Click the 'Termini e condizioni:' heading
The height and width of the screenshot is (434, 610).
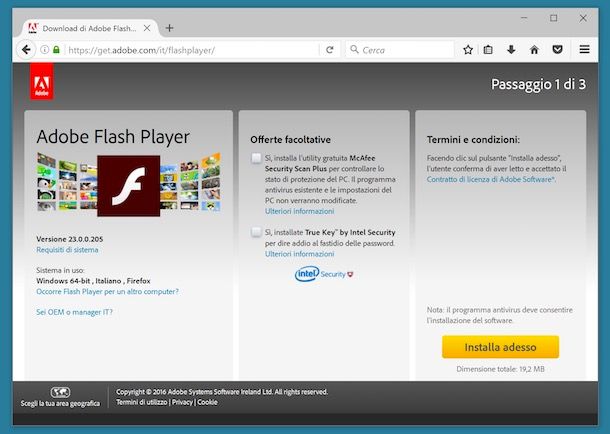coord(473,140)
